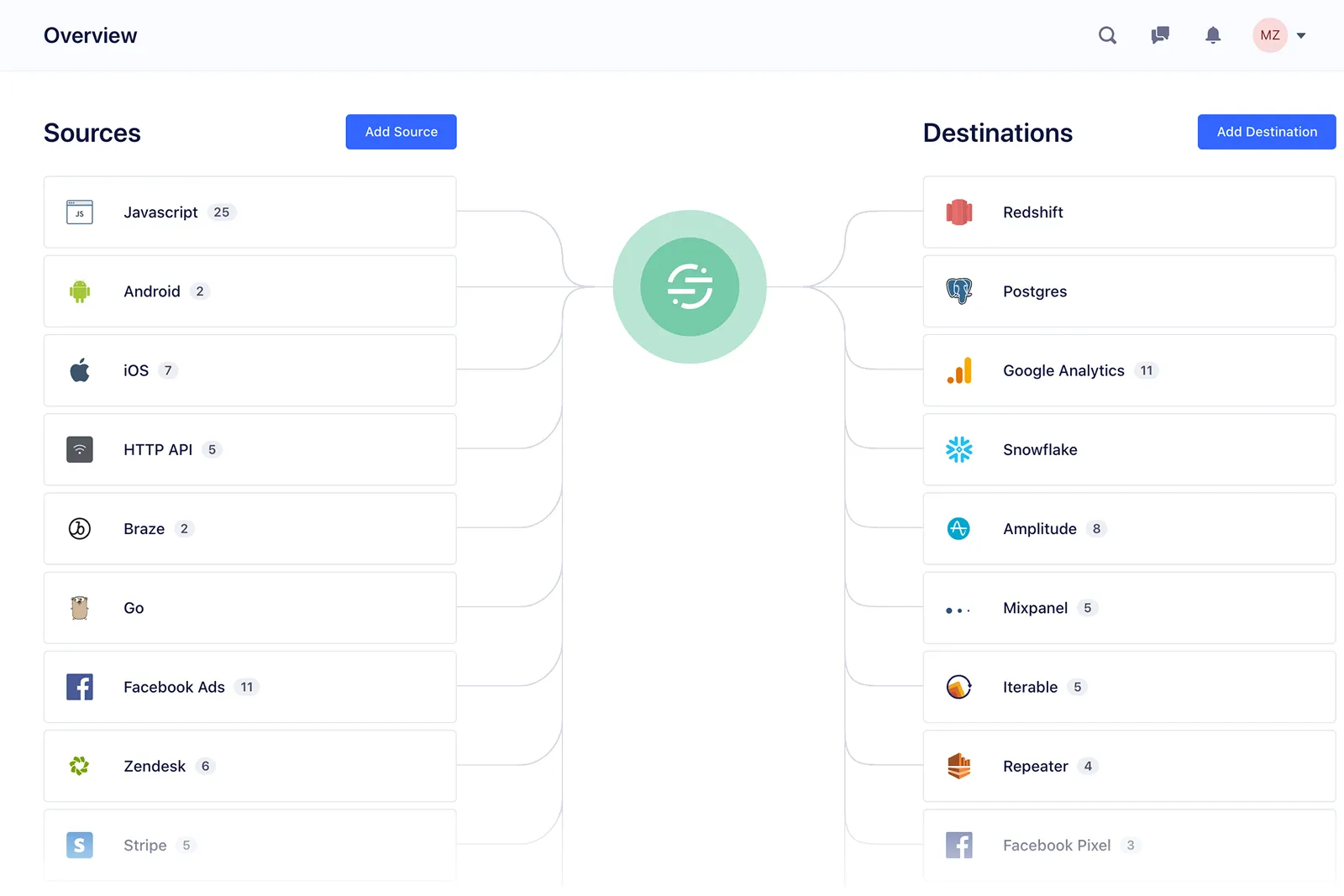Select the Iterable destination label
Viewport: 1344px width, 896px height.
(x=1031, y=687)
